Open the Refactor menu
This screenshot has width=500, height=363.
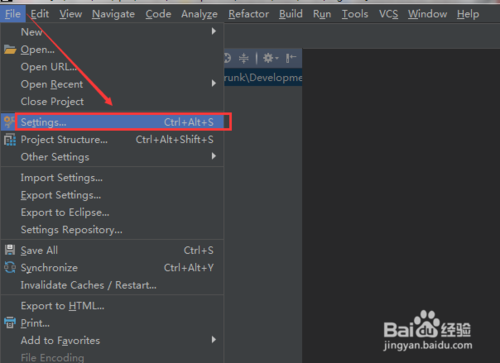(x=248, y=14)
